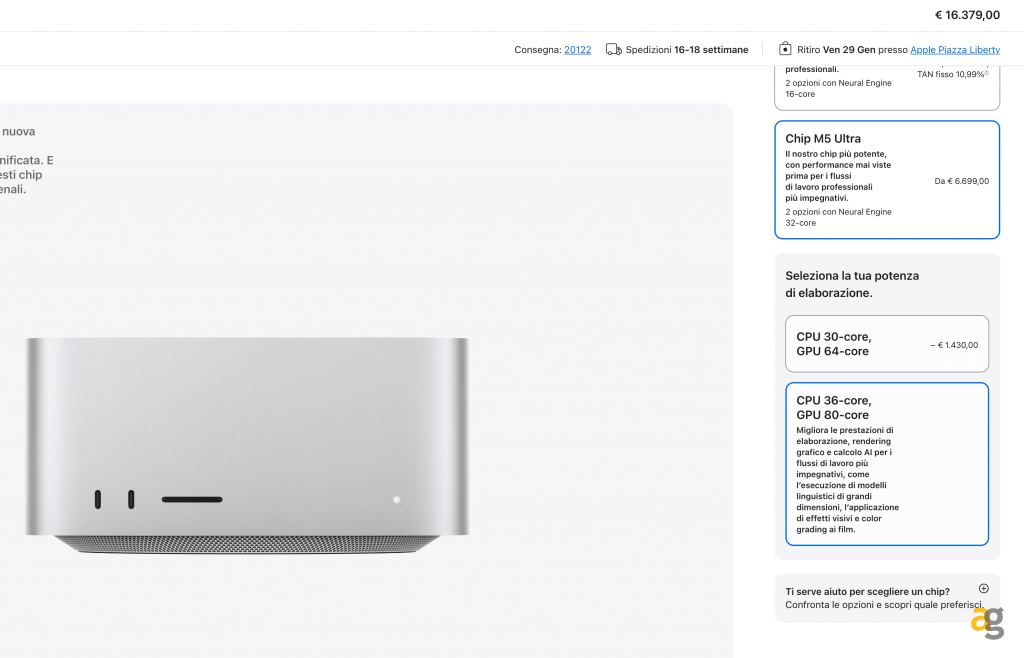Click the Mac Studio product image

pyautogui.click(x=247, y=445)
